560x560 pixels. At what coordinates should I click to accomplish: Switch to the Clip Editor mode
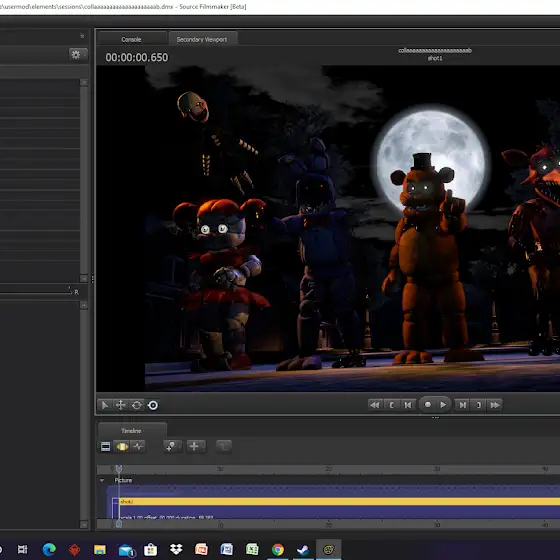pos(105,446)
